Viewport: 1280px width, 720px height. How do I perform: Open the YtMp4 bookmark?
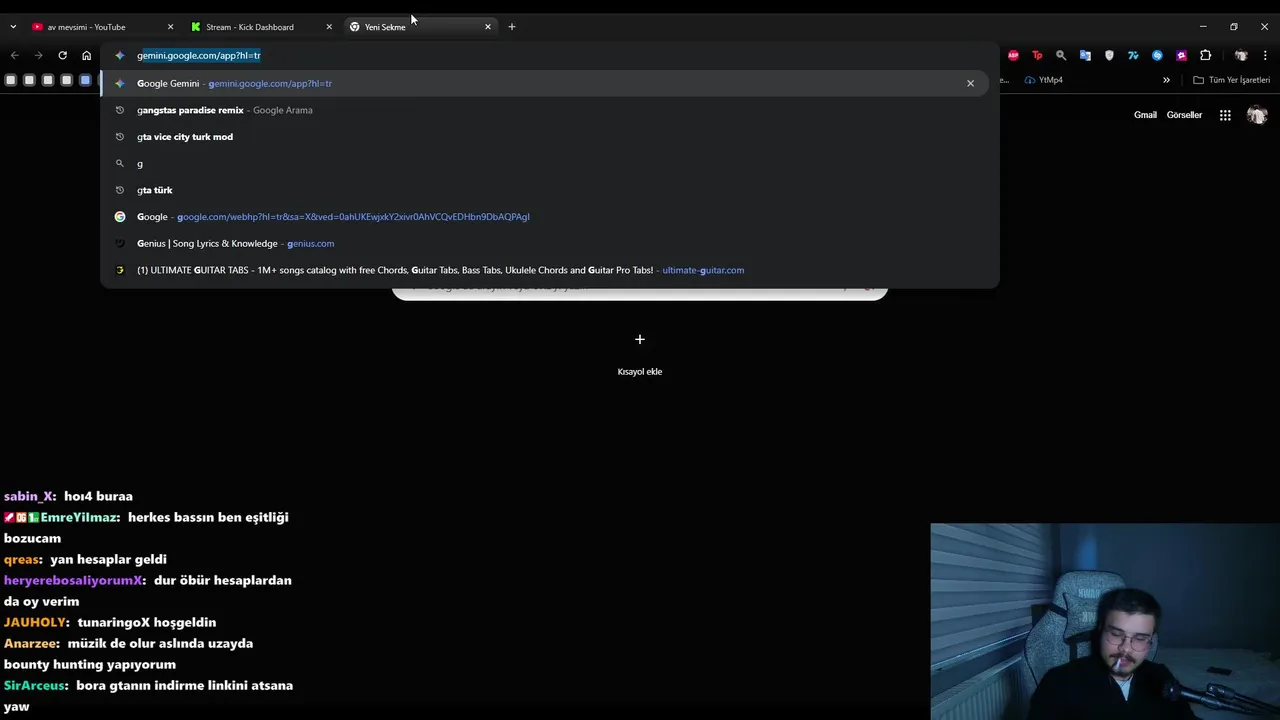point(1044,80)
